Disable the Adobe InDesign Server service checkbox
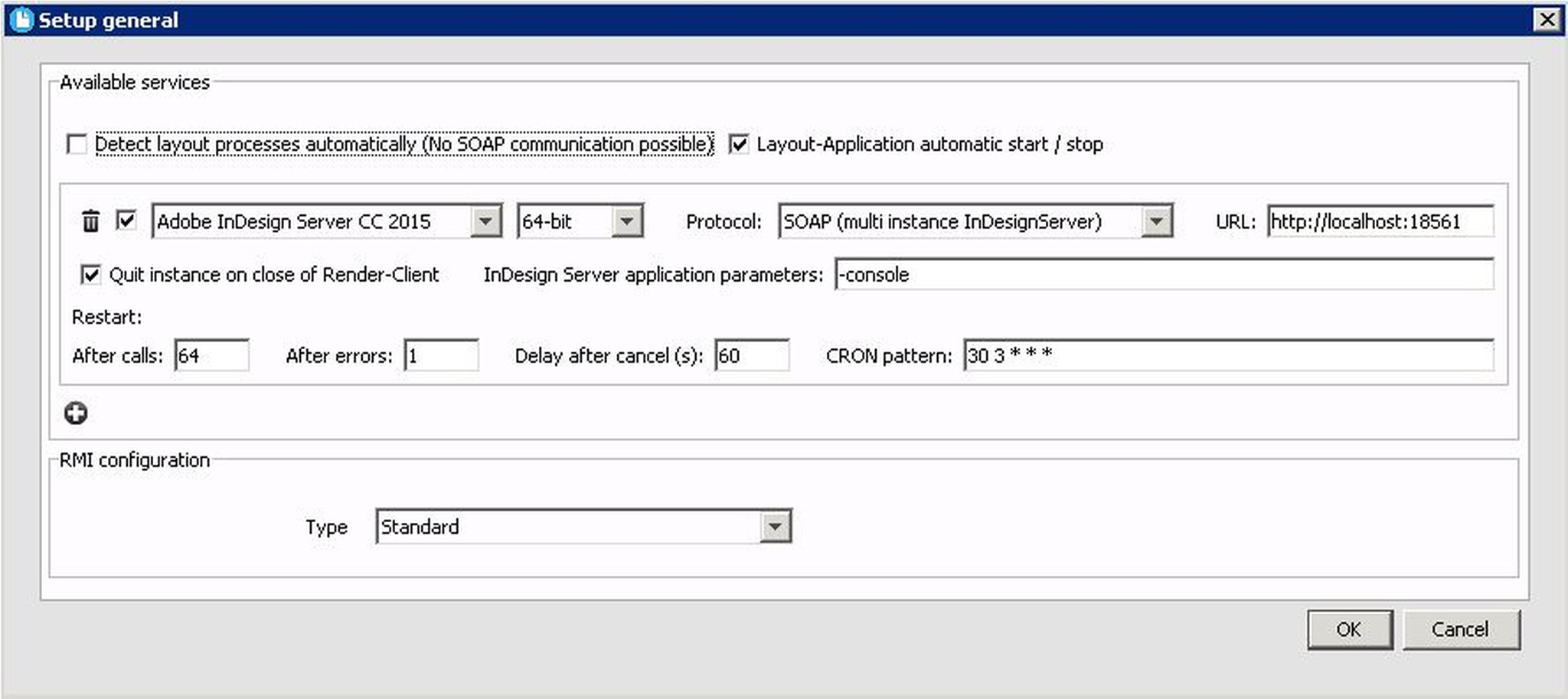The width and height of the screenshot is (1568, 699). pos(126,221)
